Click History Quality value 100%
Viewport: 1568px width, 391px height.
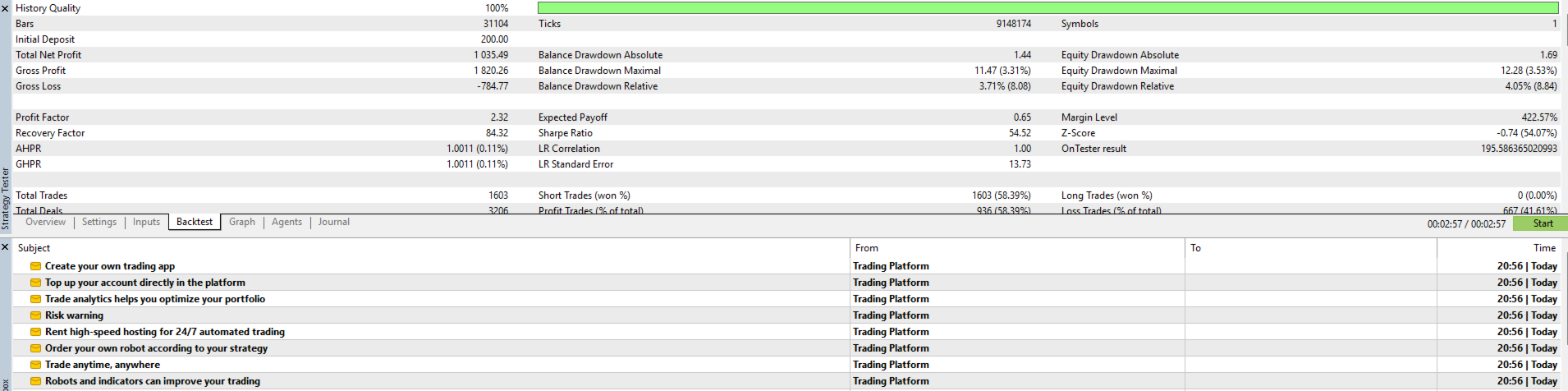(x=497, y=8)
